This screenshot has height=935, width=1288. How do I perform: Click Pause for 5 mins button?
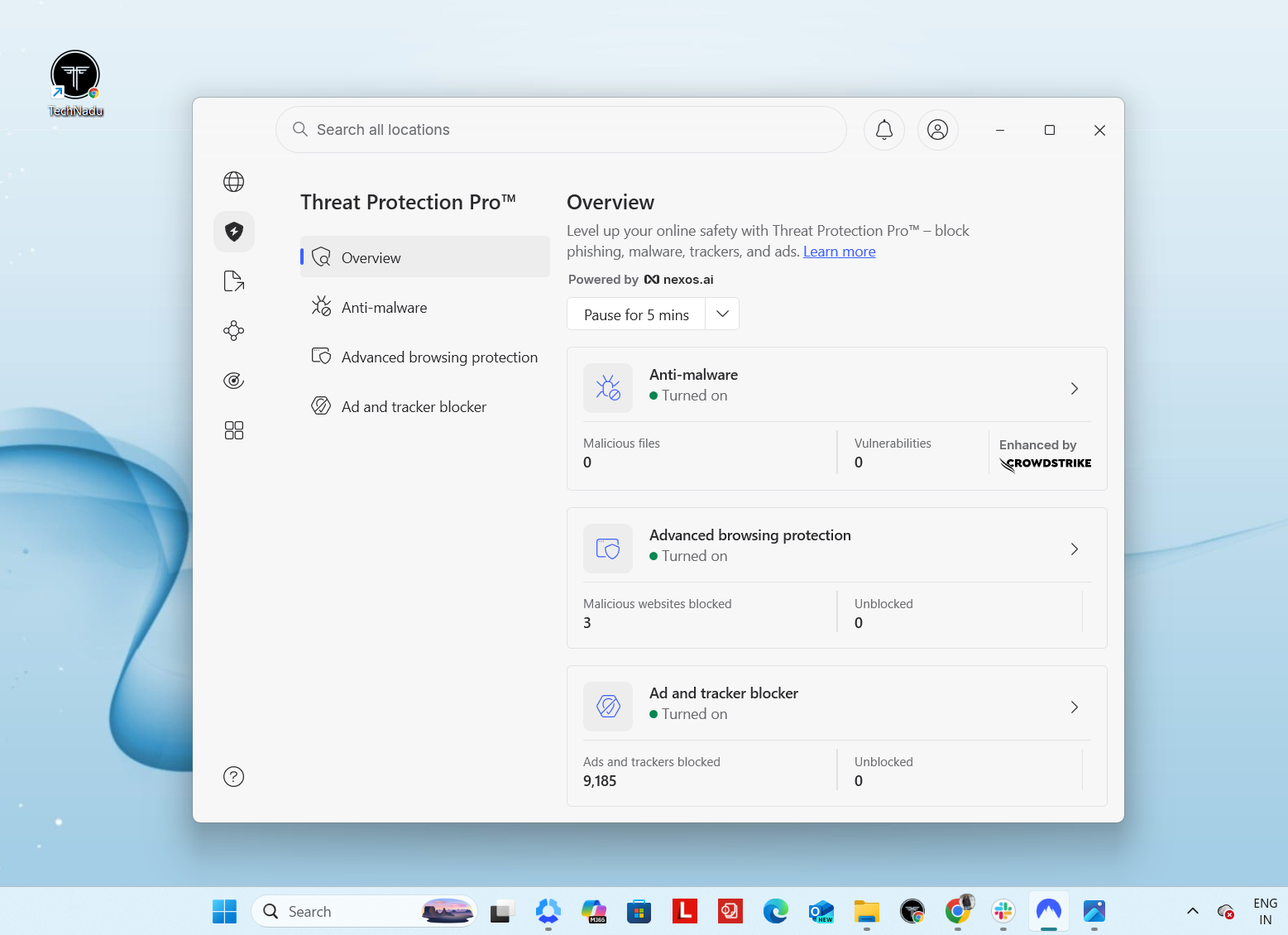636,314
